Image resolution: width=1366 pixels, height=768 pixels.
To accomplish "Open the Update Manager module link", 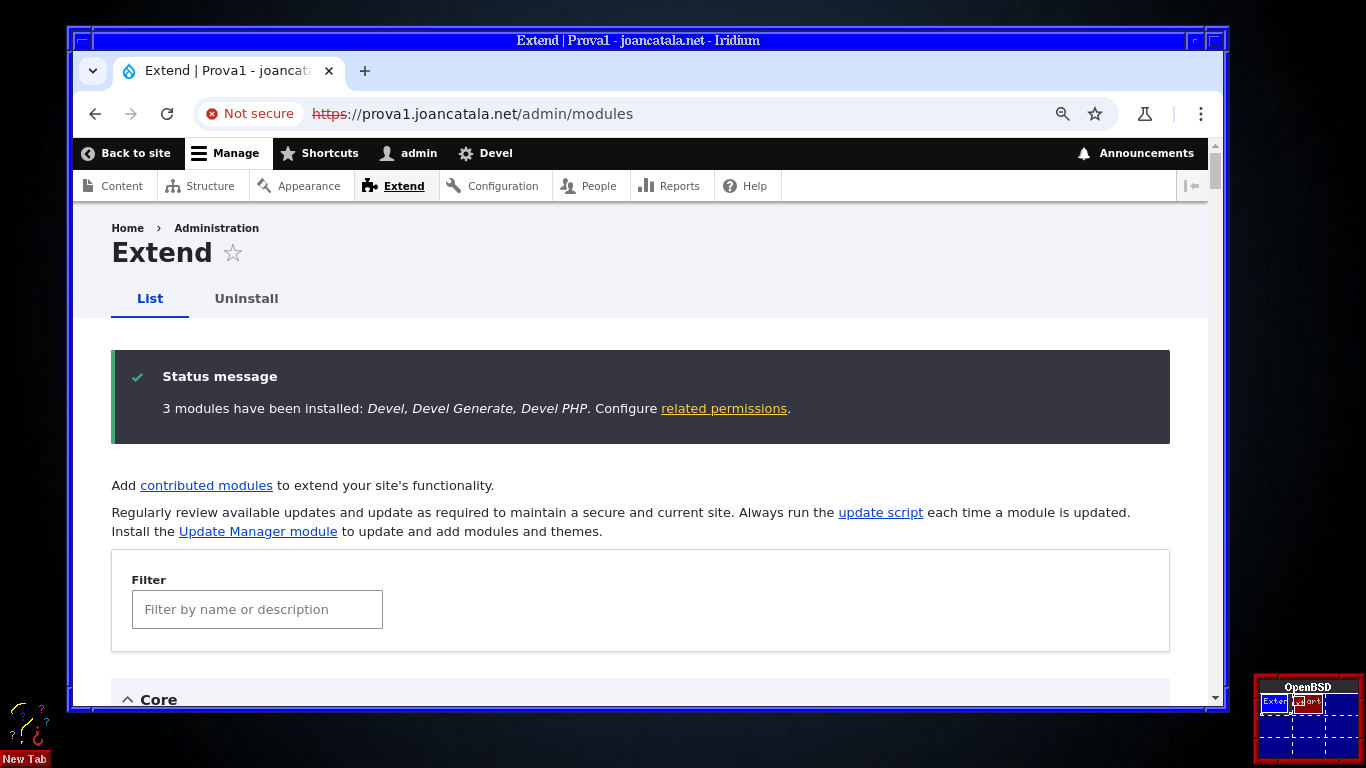I will (x=258, y=532).
